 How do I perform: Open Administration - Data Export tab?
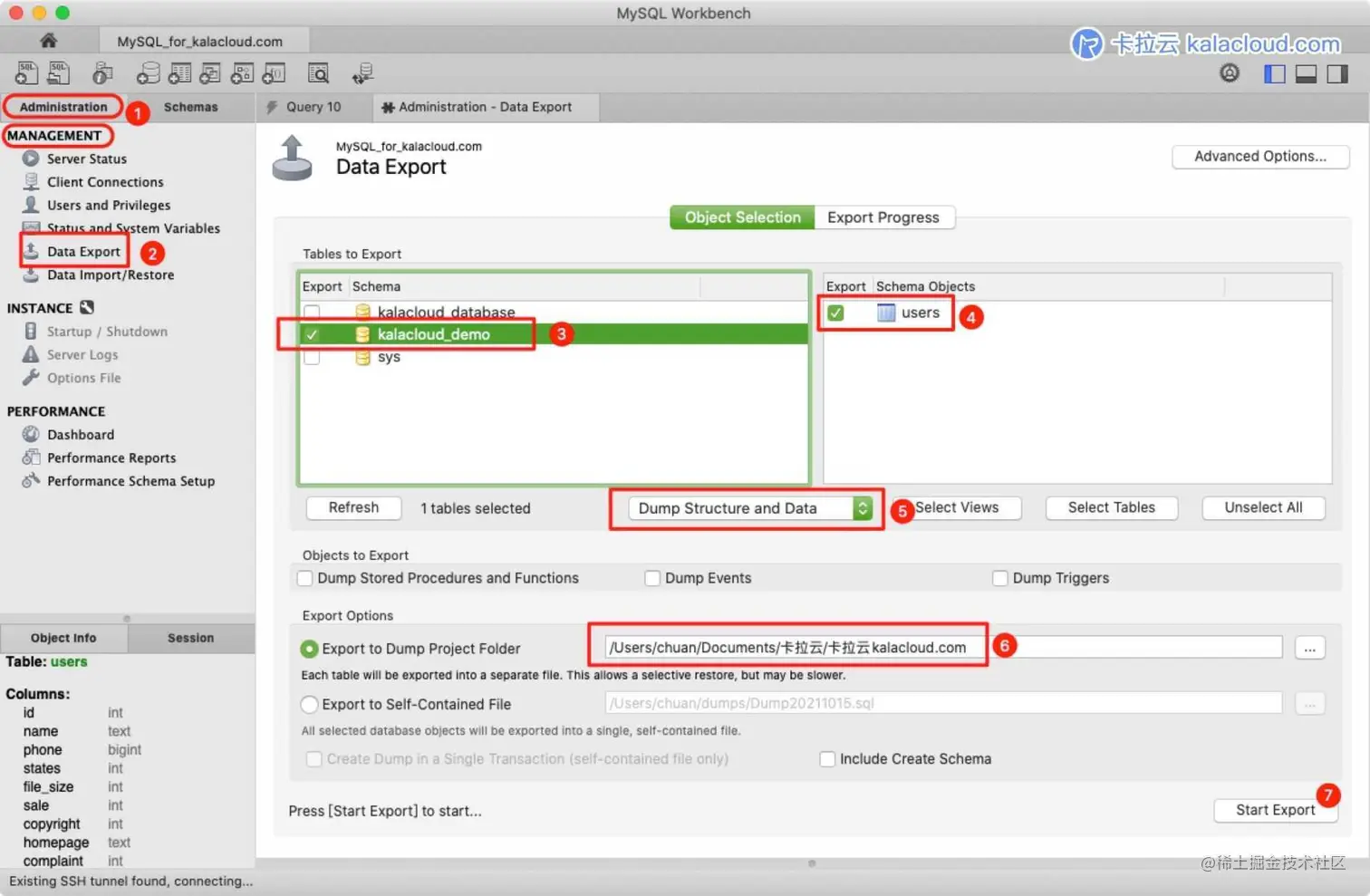tap(486, 107)
